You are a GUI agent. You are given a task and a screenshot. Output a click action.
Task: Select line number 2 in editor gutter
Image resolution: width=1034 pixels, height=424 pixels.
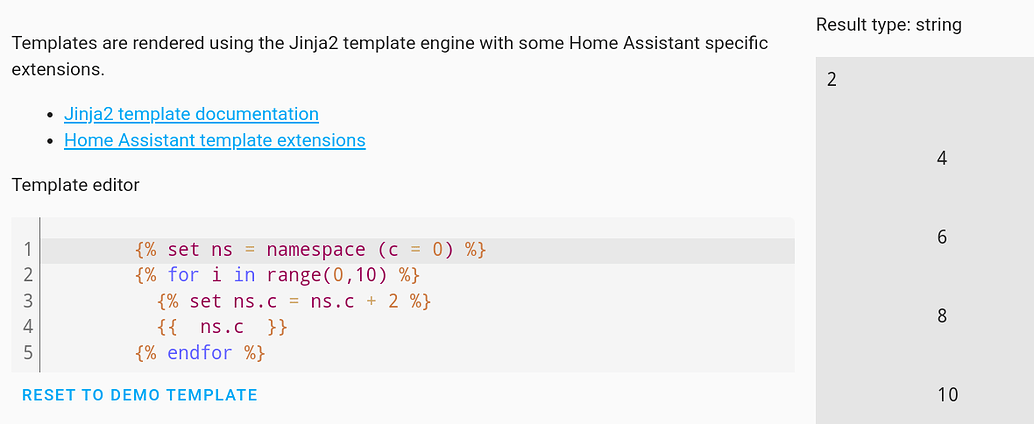point(27,275)
